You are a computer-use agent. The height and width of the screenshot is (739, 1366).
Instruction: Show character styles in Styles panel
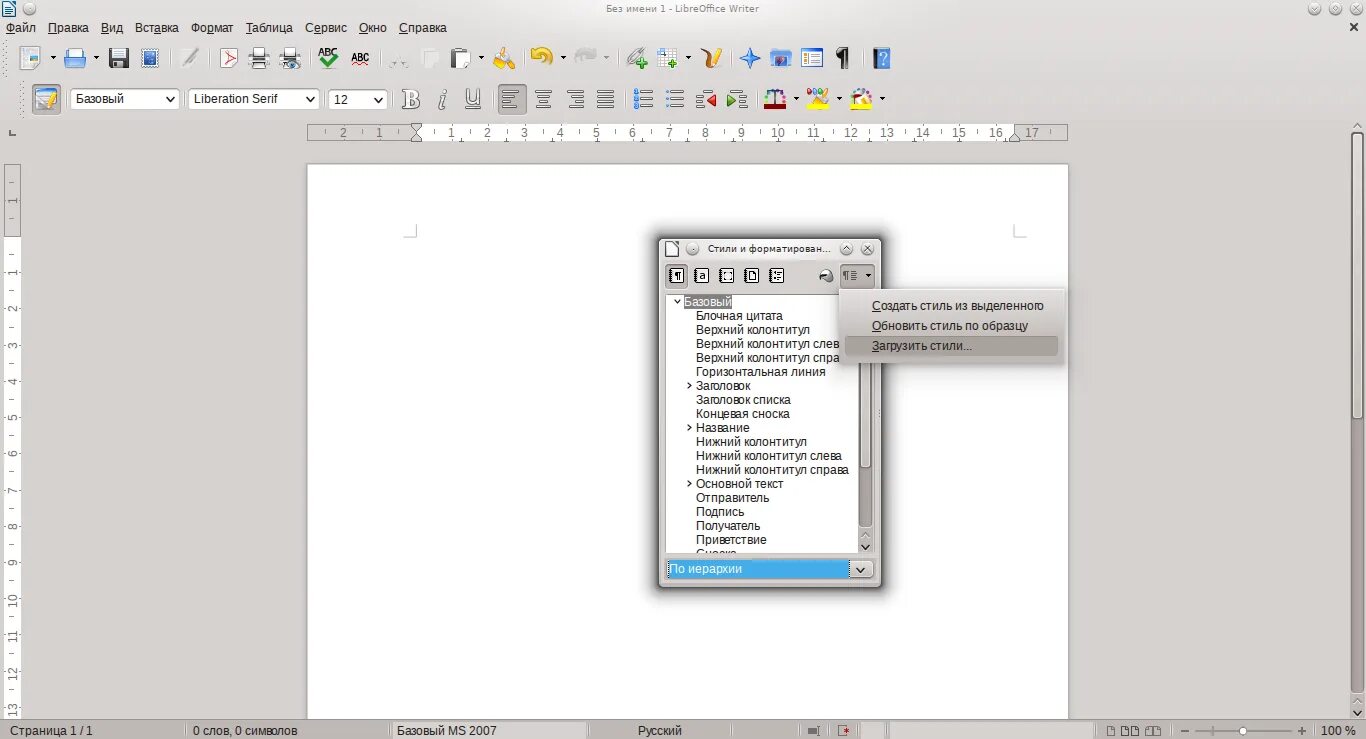click(702, 276)
